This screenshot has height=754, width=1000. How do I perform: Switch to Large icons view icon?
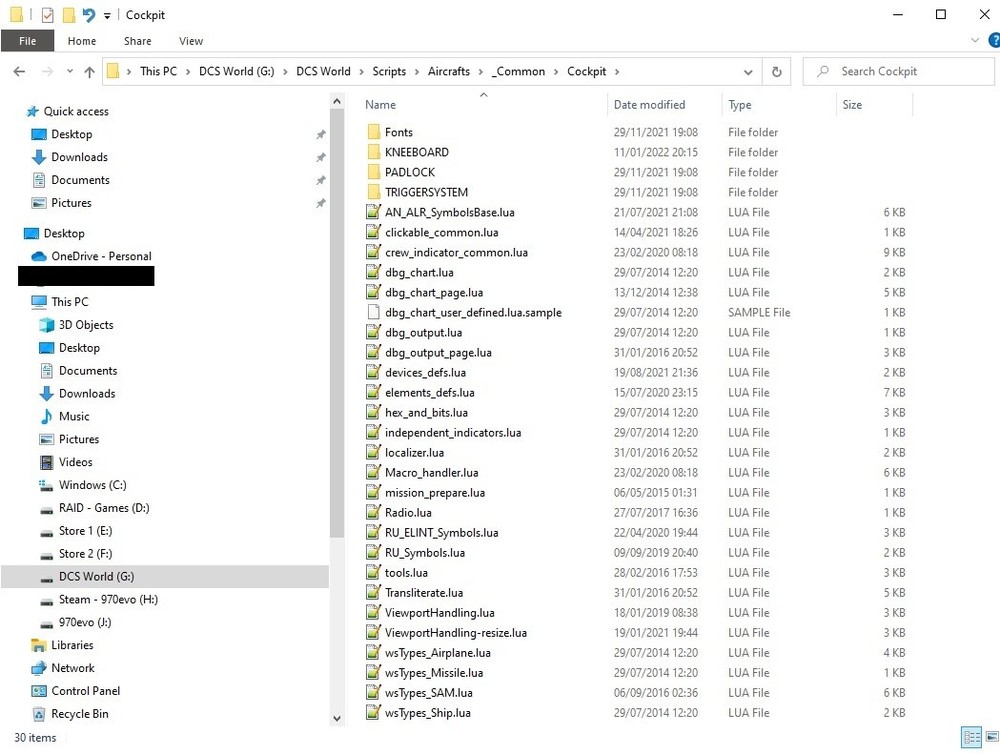992,737
